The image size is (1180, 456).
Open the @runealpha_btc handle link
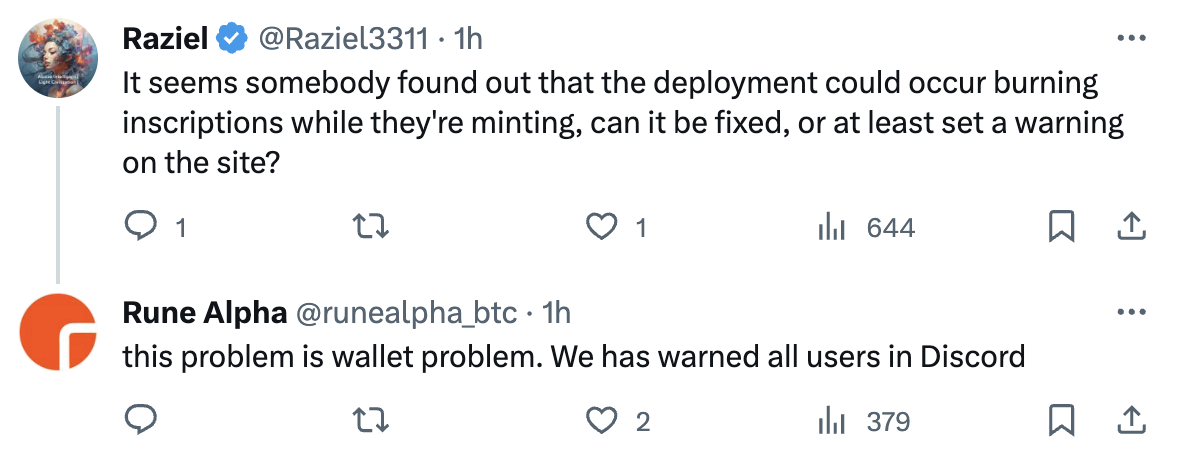tap(403, 312)
